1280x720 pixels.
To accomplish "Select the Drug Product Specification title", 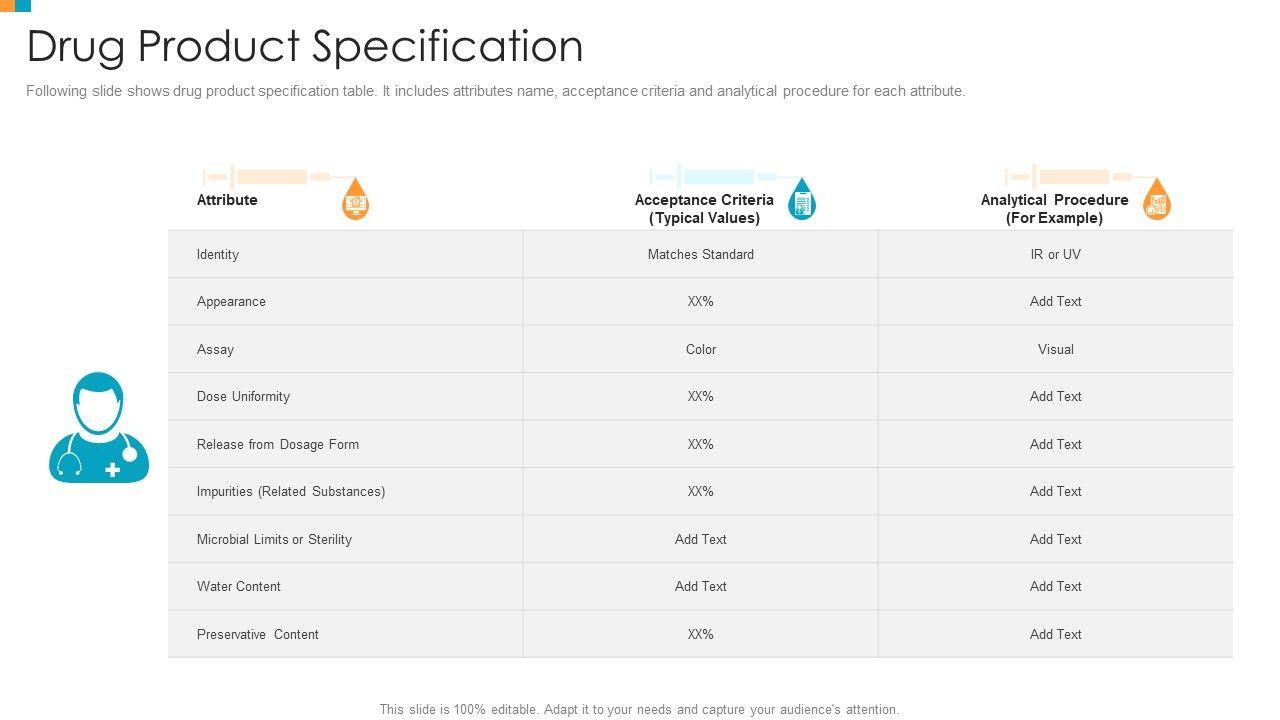I will tap(305, 46).
